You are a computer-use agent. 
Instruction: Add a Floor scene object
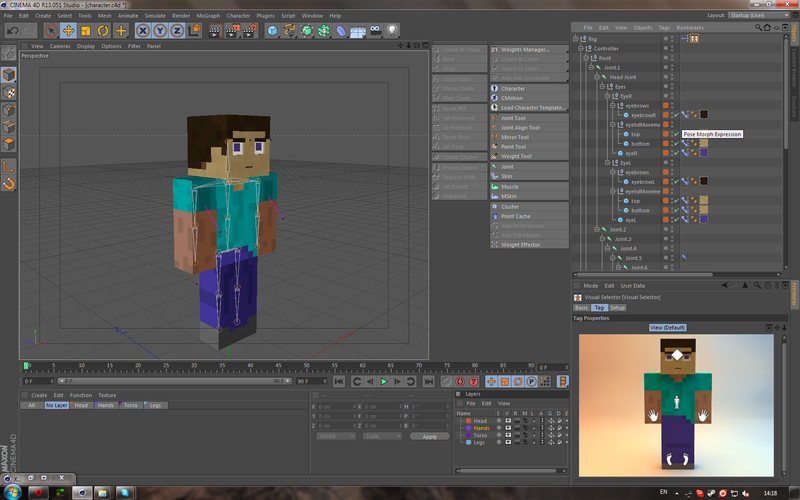pos(358,31)
